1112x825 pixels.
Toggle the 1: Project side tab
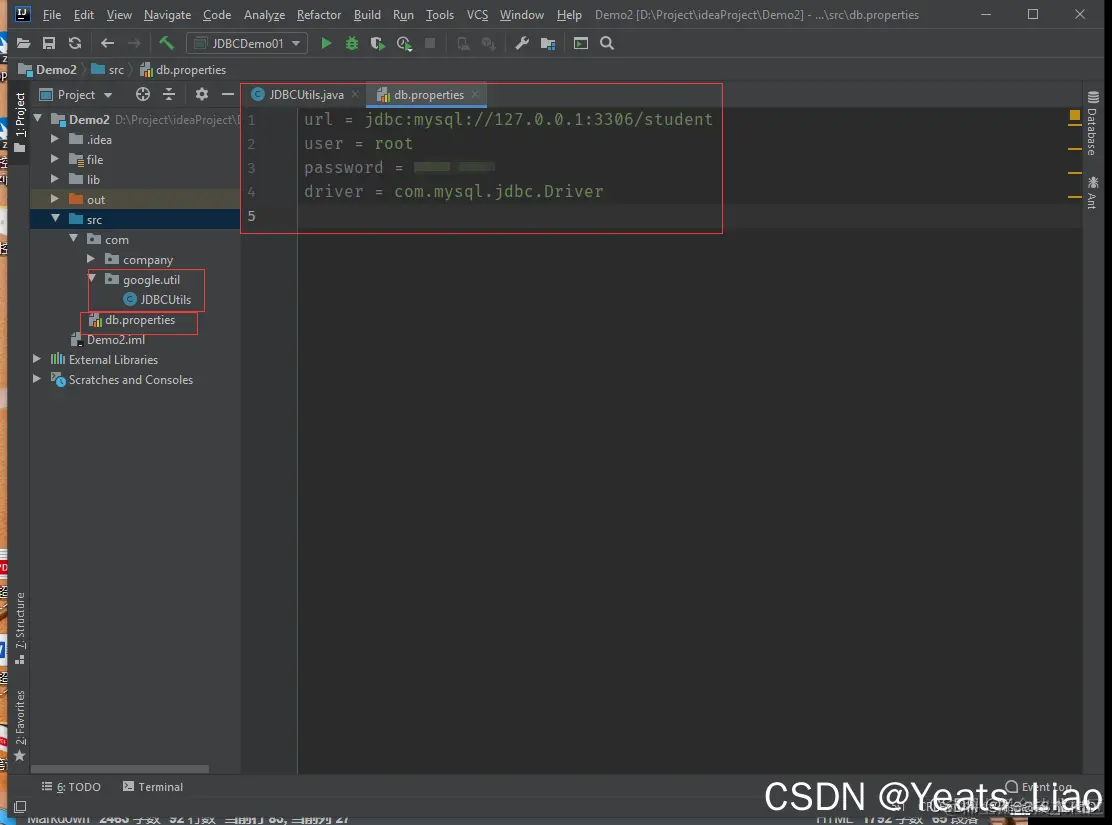click(x=20, y=121)
